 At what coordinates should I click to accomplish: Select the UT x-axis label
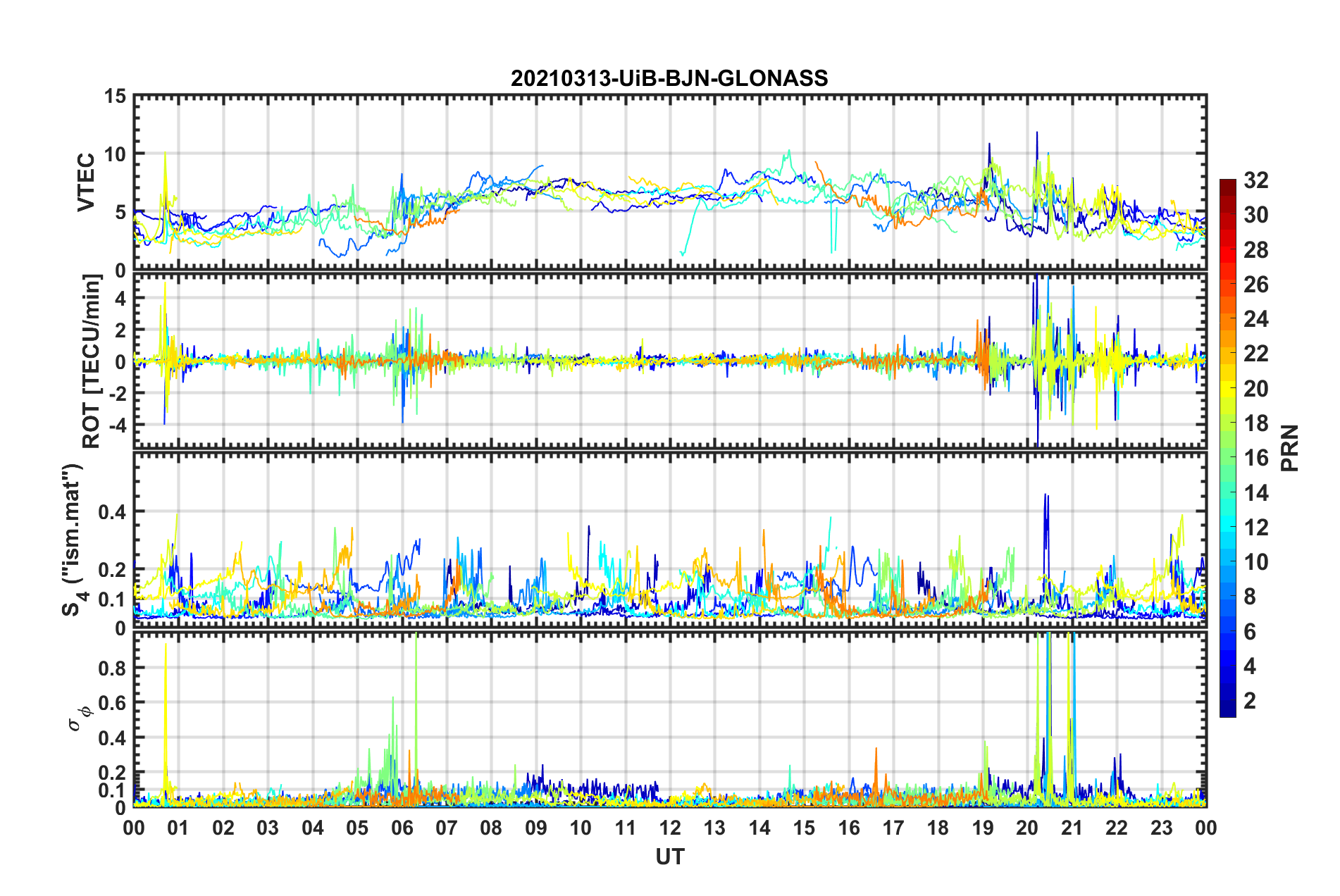669,857
